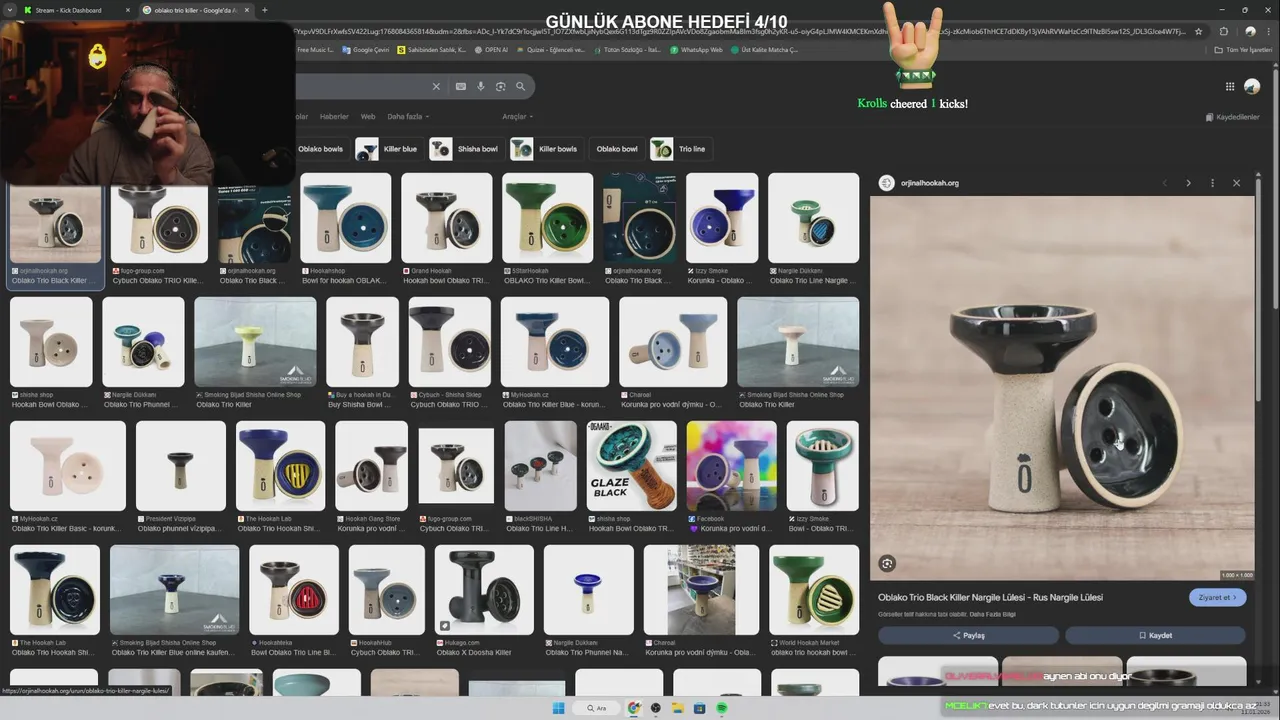Click the large hookah bowl preview image
Viewport: 1280px width, 720px height.
(x=1062, y=388)
